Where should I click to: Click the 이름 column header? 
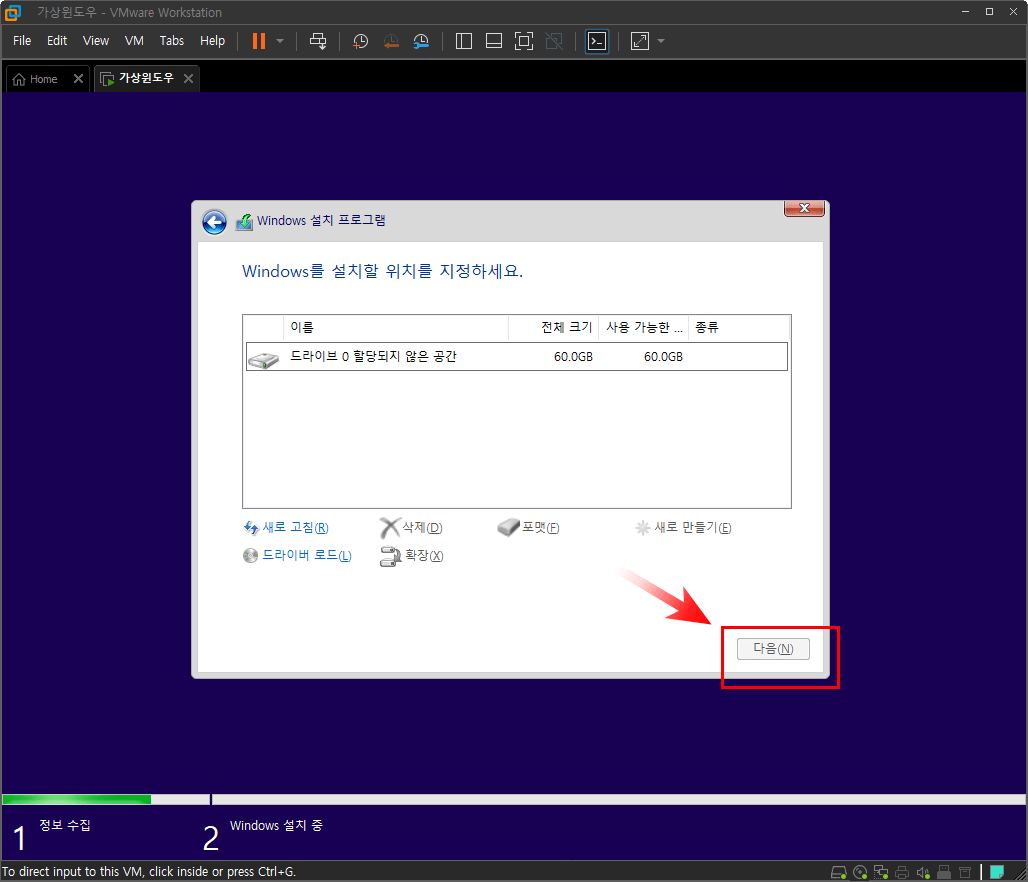pyautogui.click(x=396, y=327)
